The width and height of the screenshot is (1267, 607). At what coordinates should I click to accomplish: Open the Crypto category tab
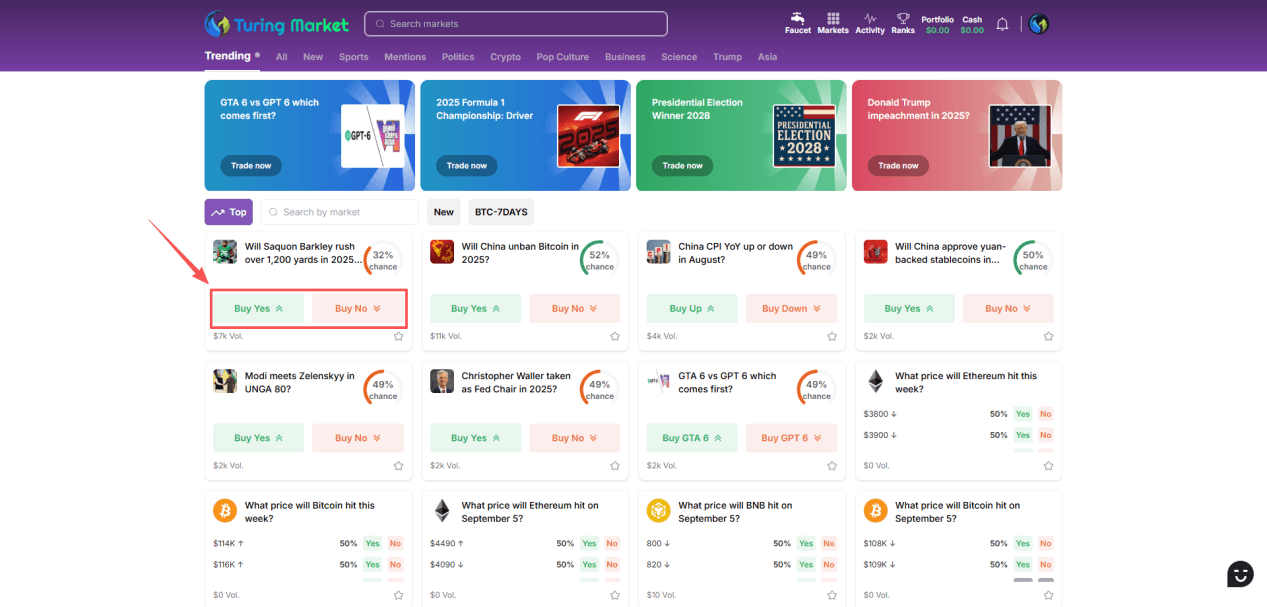505,57
